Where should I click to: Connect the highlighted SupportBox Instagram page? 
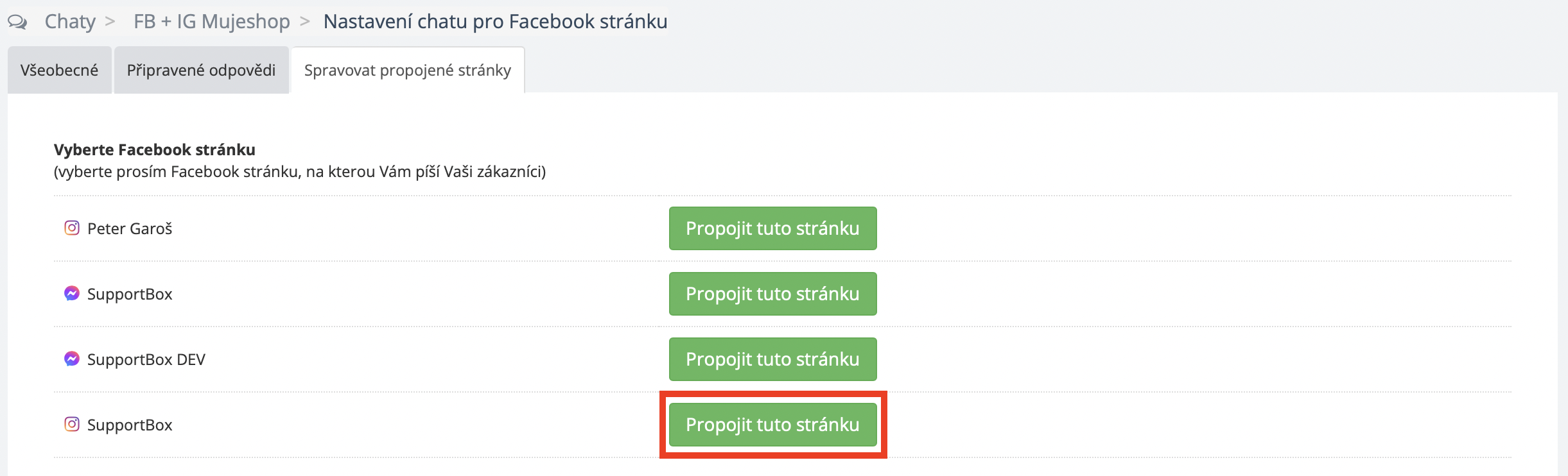coord(772,425)
